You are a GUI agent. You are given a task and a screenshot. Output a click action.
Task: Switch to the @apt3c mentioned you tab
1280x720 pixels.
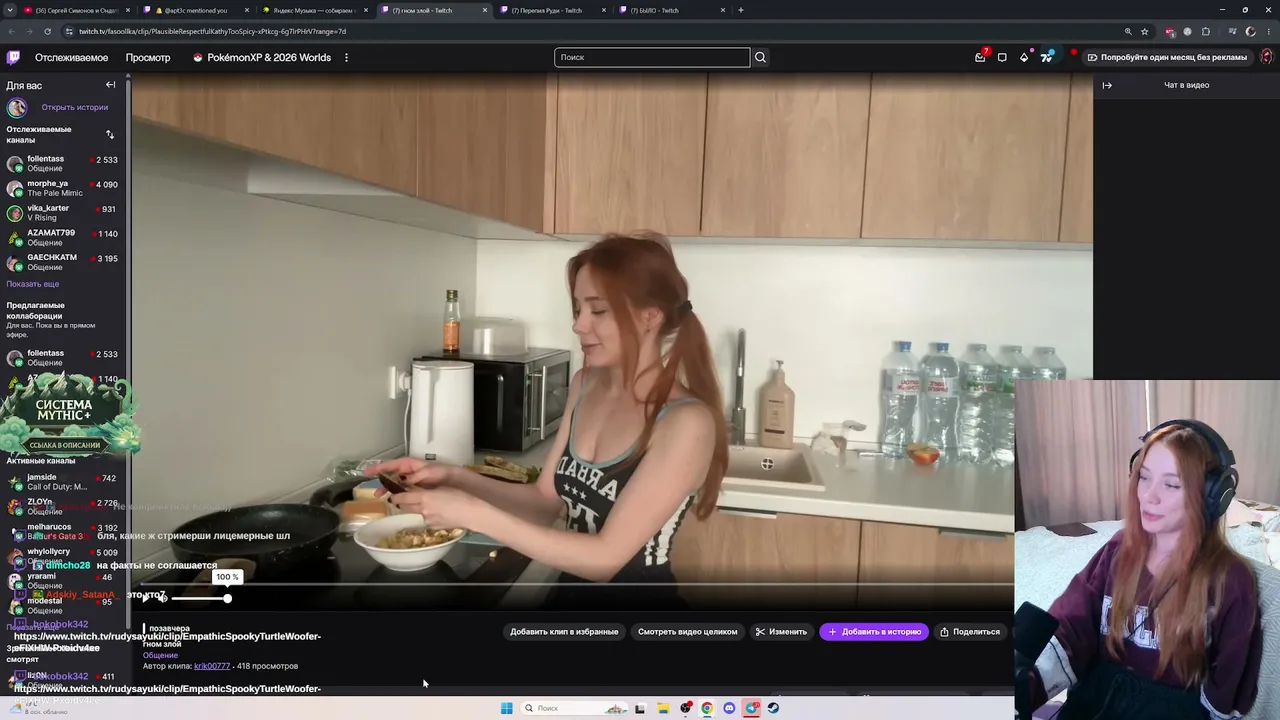195,10
